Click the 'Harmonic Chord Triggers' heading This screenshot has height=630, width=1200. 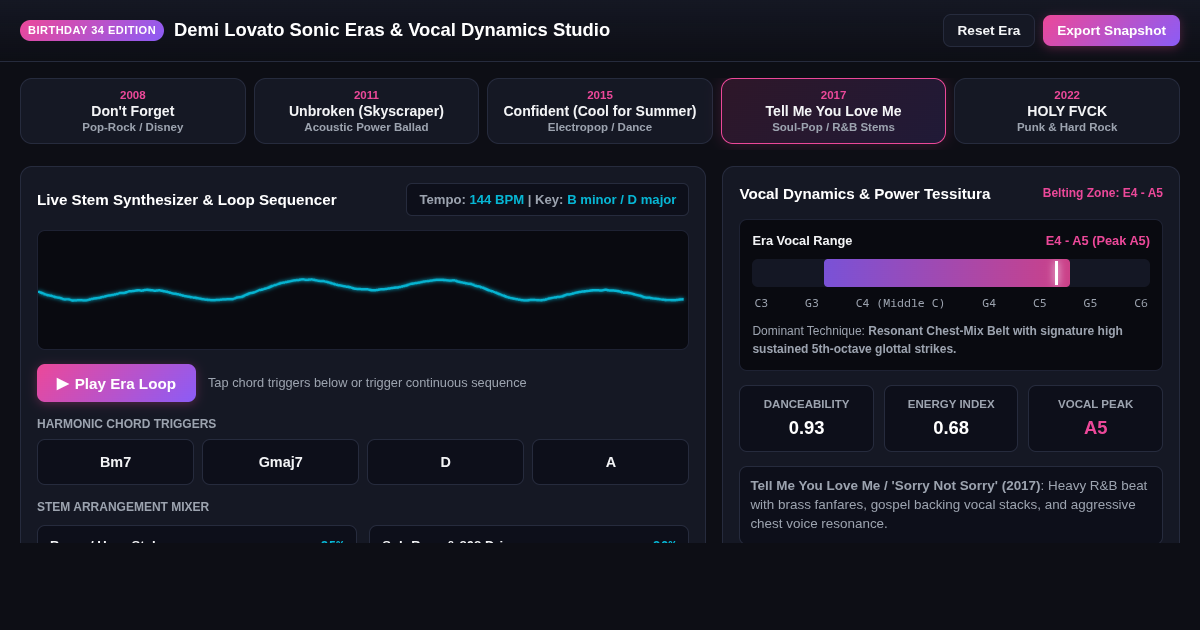(127, 424)
